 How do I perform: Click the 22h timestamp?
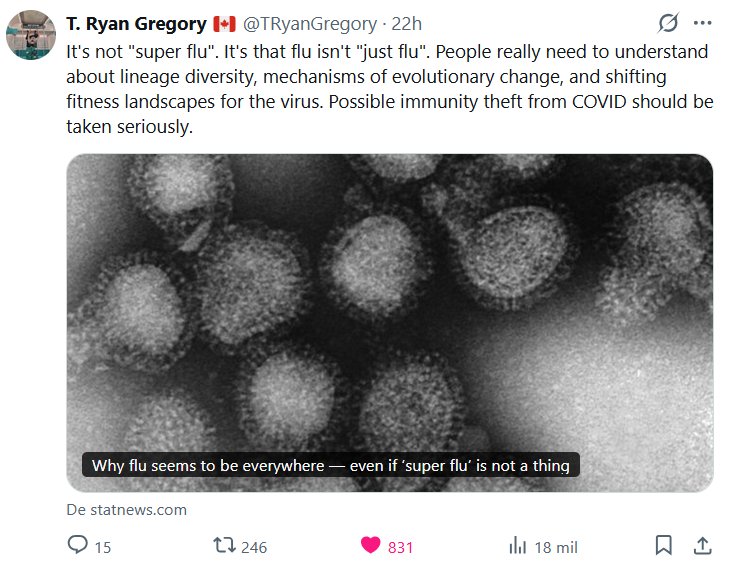407,23
